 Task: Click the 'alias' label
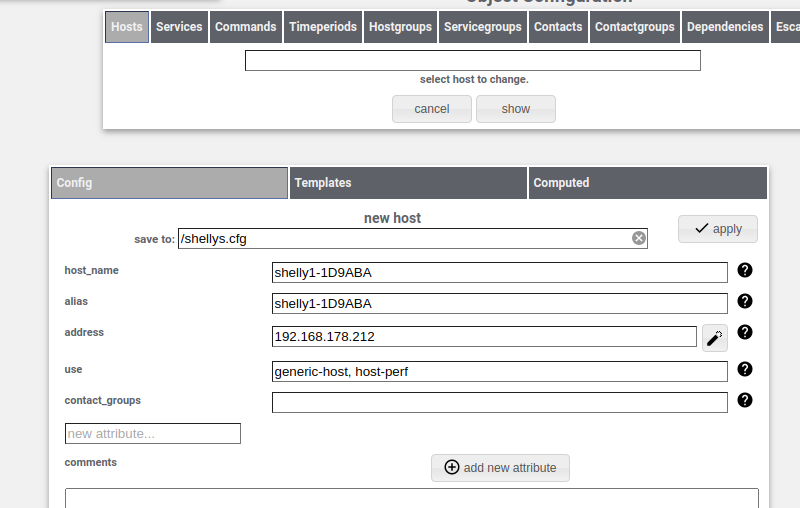pos(76,301)
